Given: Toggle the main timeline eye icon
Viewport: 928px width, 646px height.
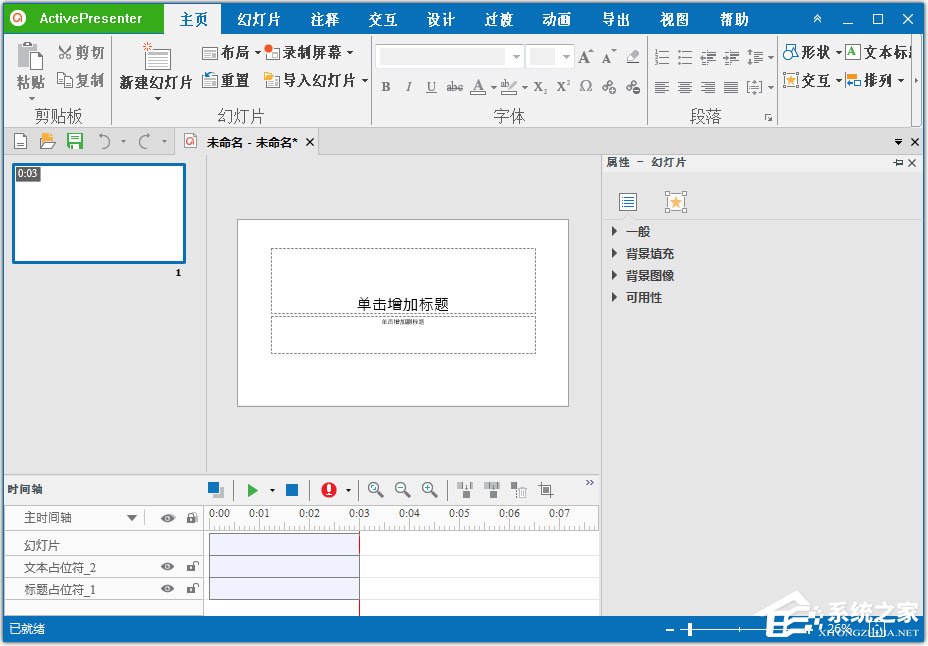Looking at the screenshot, I should point(167,518).
